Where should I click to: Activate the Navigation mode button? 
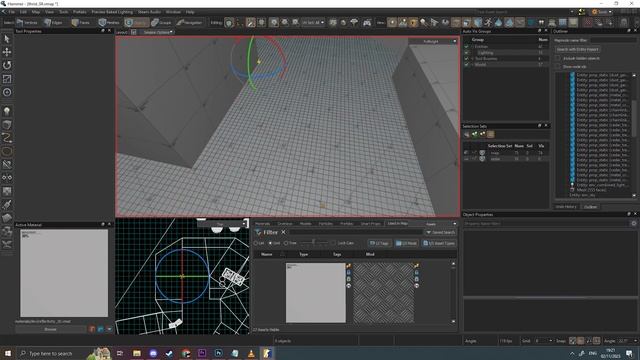[x=189, y=22]
